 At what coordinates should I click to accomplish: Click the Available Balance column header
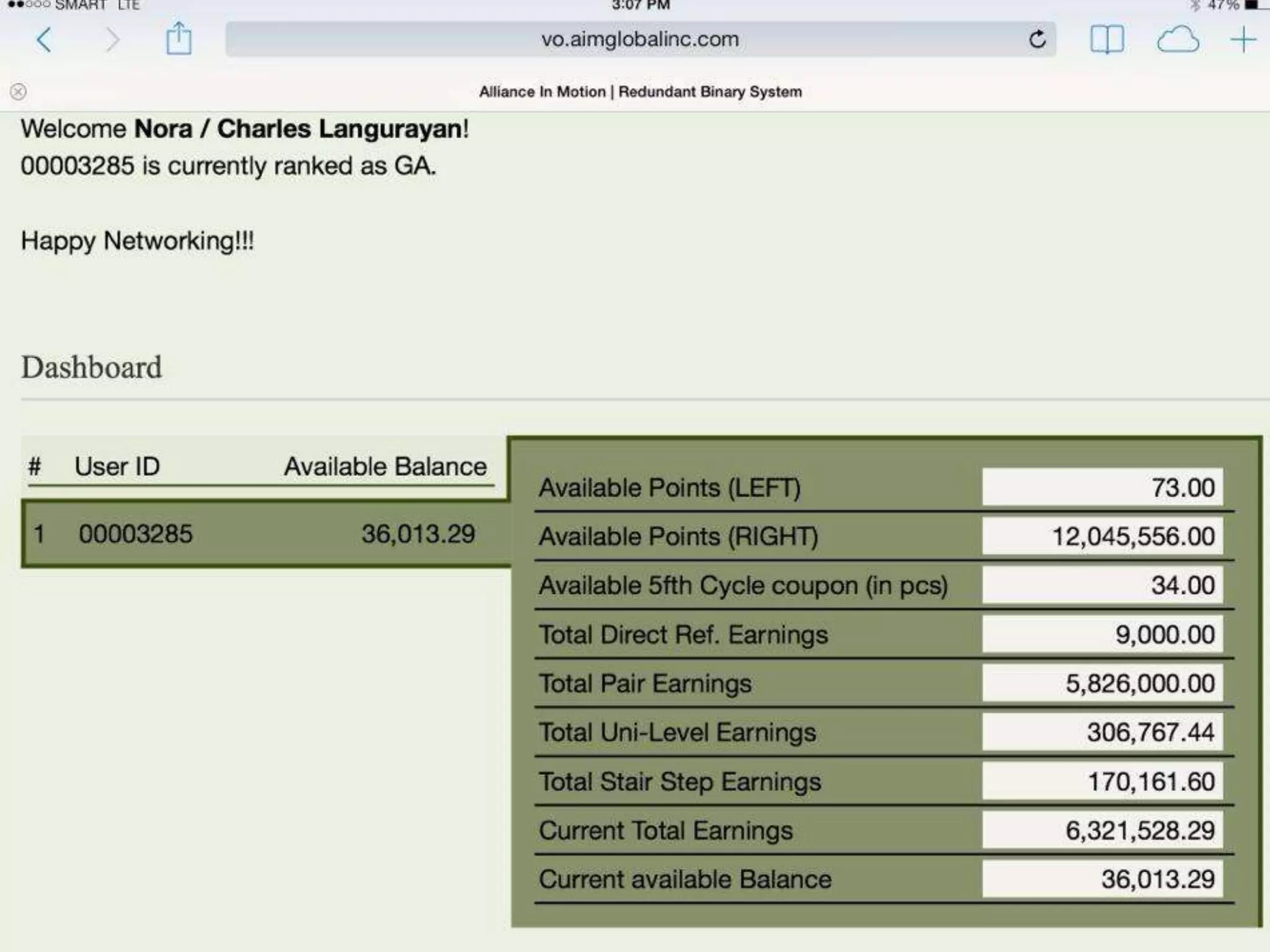tap(385, 466)
